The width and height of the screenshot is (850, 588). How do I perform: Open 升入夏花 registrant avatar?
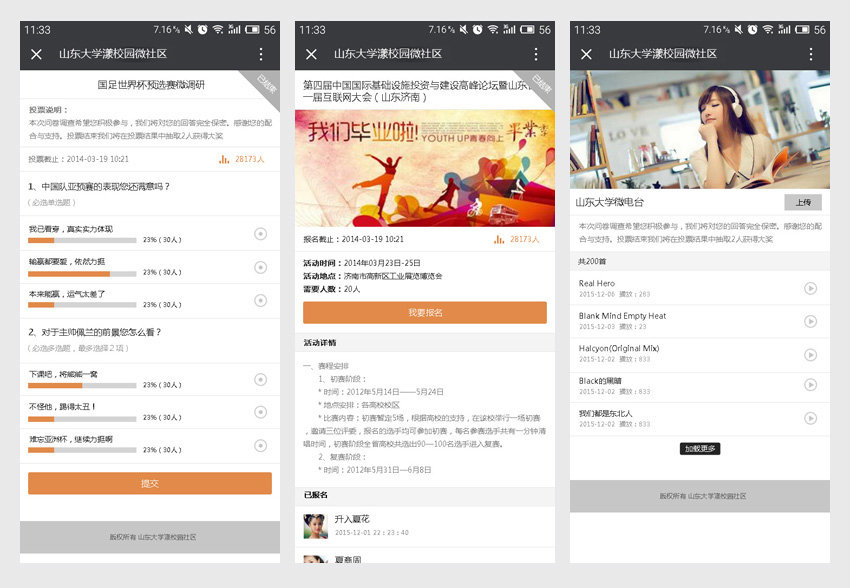coord(315,525)
